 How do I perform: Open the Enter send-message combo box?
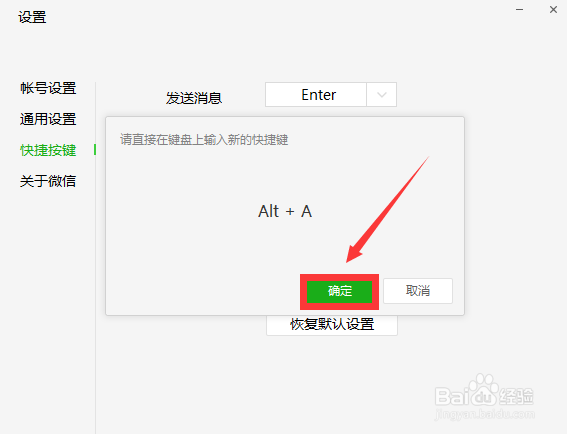point(331,95)
